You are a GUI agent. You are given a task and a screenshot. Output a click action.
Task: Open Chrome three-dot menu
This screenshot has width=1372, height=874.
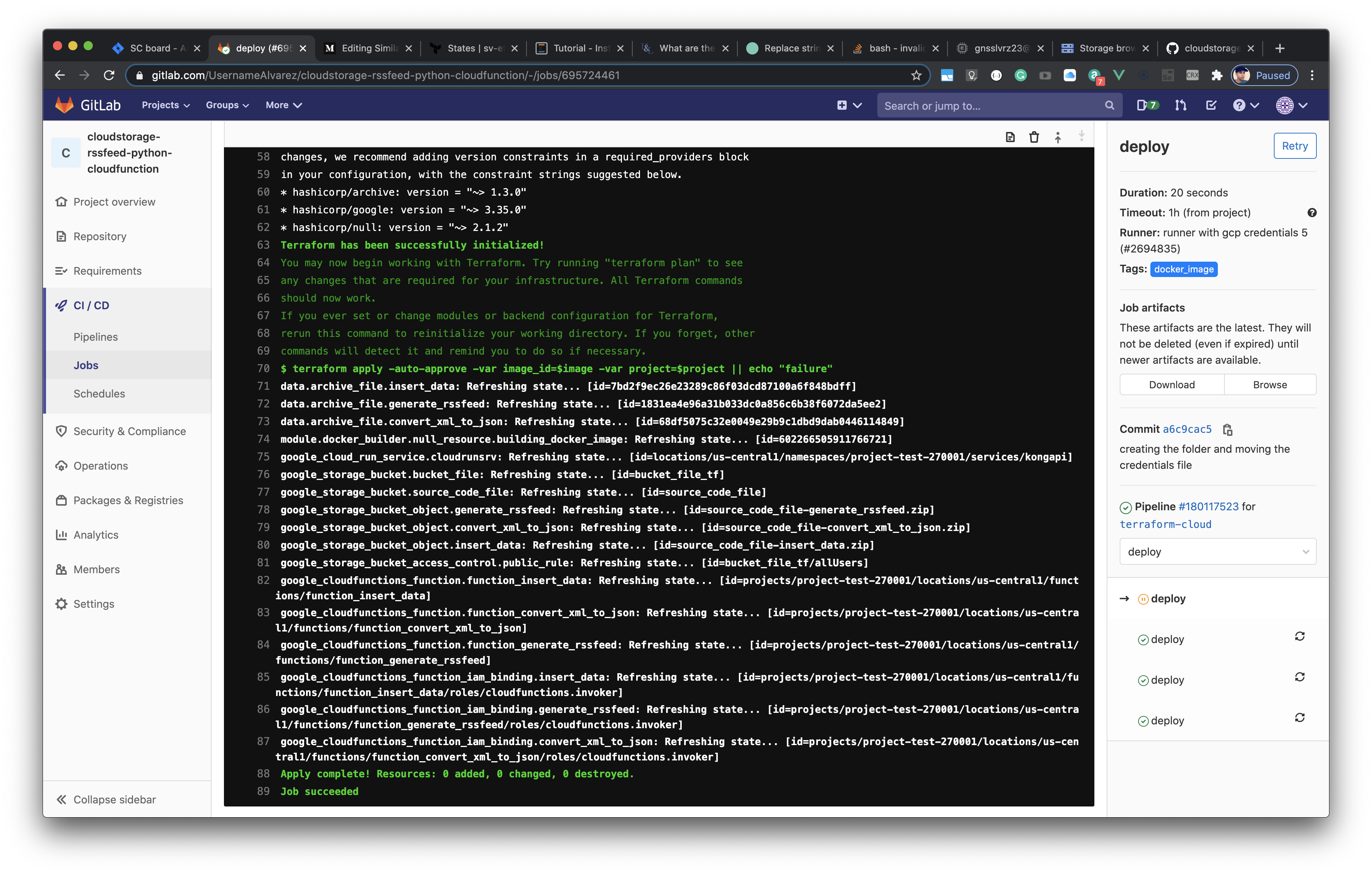[x=1311, y=75]
